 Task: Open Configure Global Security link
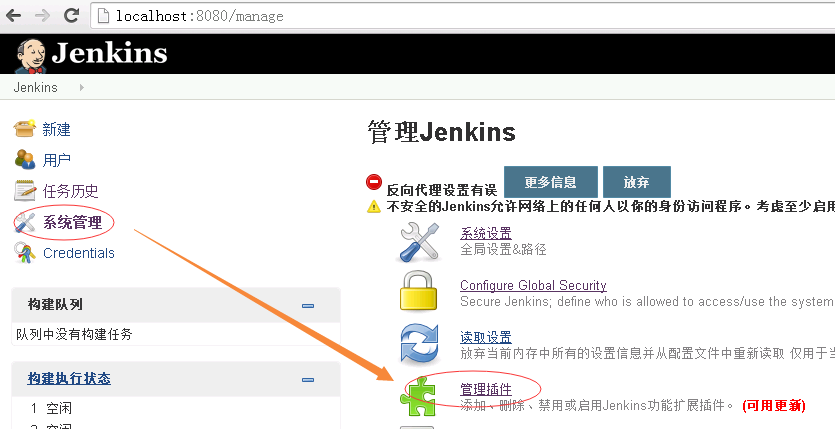pos(533,285)
